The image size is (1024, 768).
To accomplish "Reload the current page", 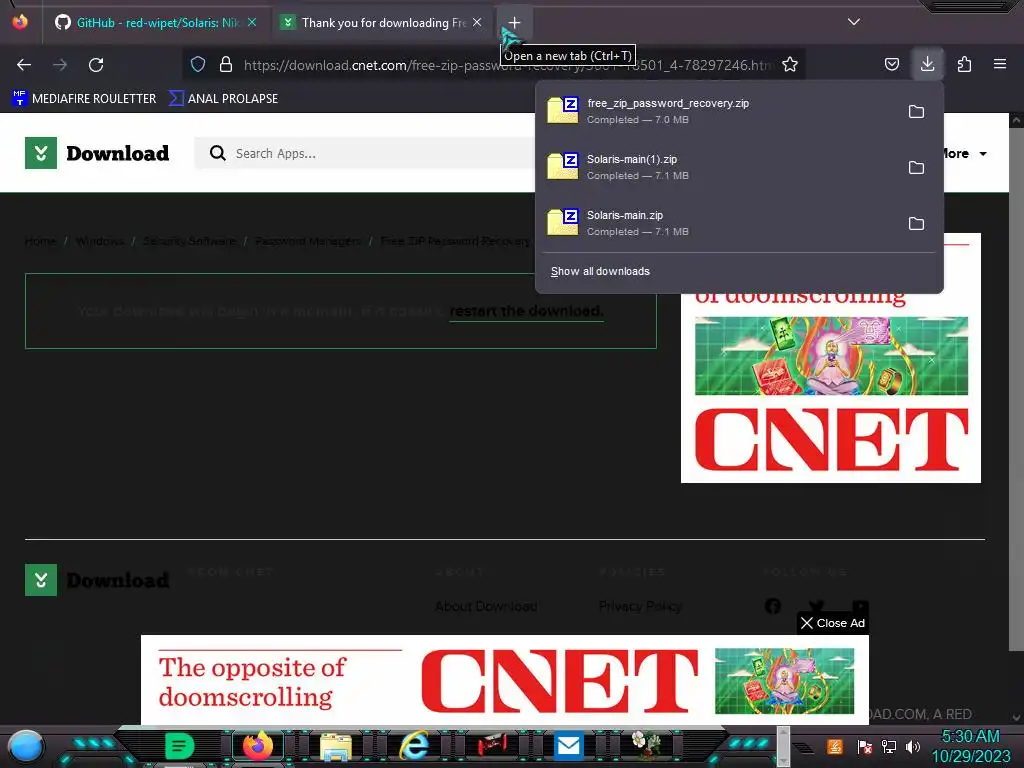I will (96, 65).
